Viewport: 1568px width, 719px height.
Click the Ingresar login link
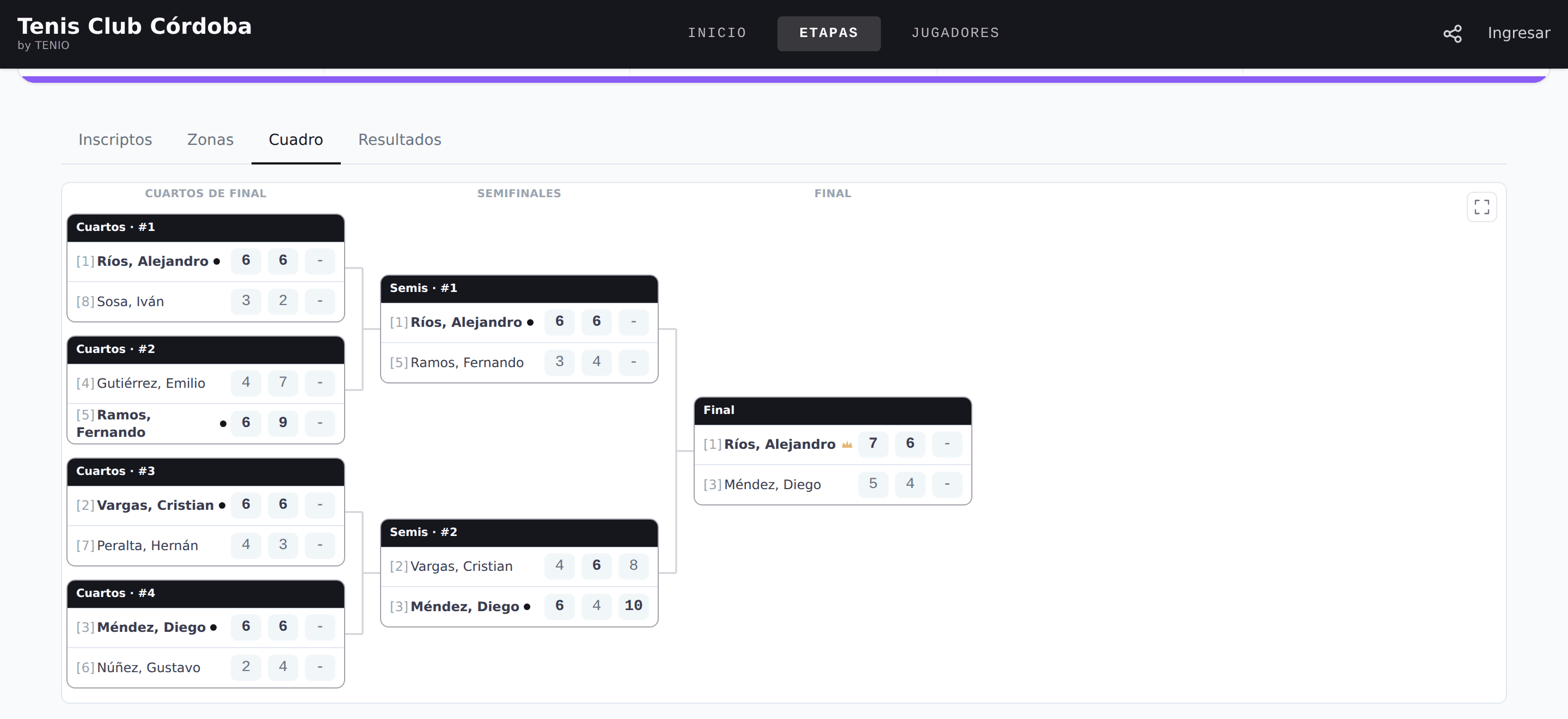click(1518, 33)
